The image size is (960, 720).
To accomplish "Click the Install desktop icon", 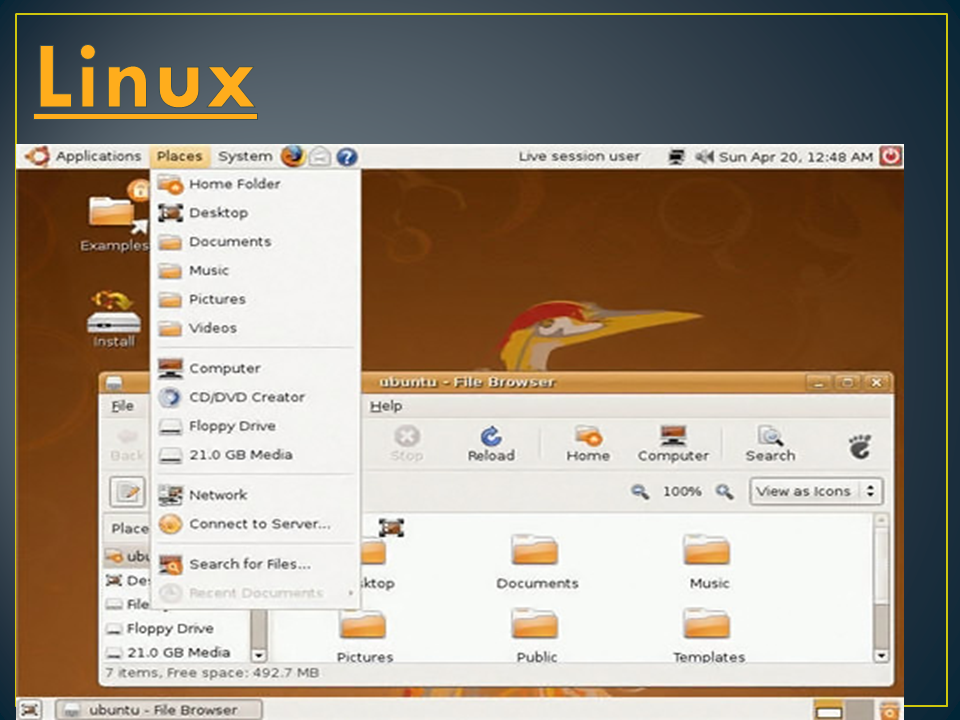I will point(114,319).
